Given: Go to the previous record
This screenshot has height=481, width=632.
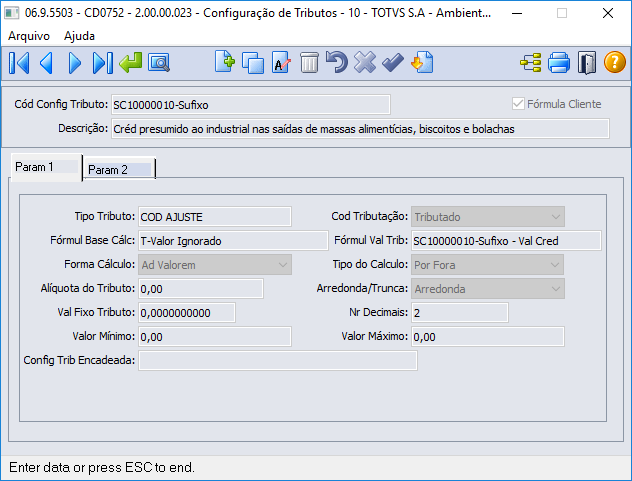Looking at the screenshot, I should click(x=46, y=63).
